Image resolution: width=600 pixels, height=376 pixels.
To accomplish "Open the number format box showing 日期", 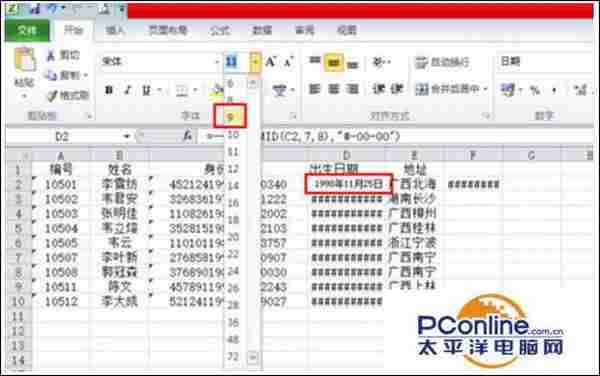I will coord(546,61).
